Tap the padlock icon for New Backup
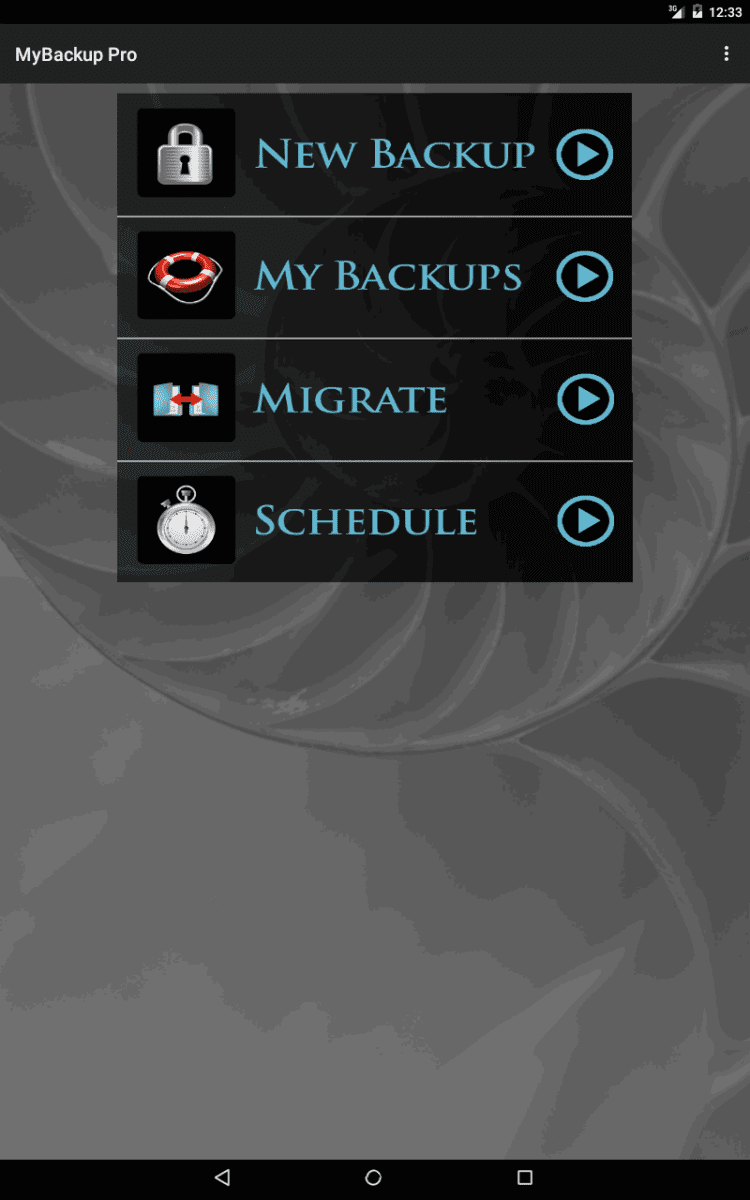 186,153
